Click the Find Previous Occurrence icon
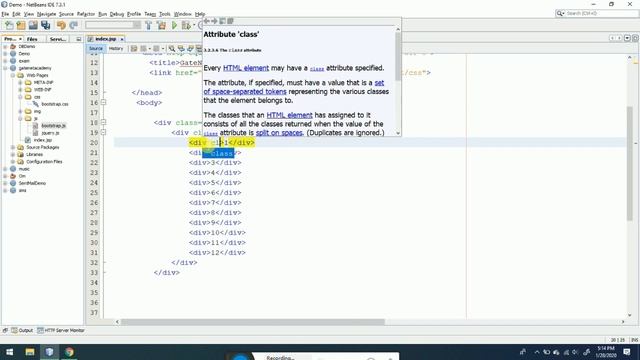640x360 pixels. point(181,49)
